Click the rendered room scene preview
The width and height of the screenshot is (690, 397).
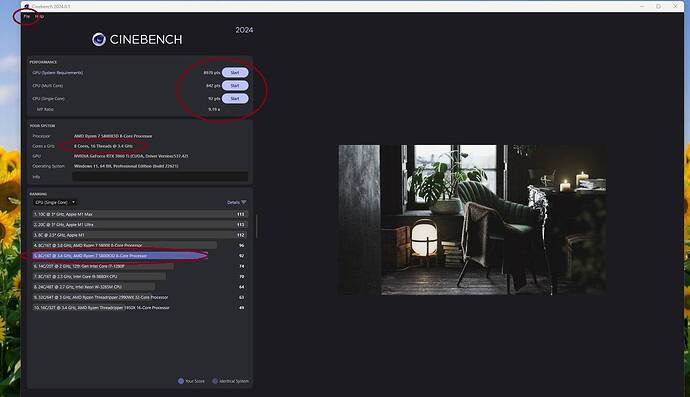(473, 220)
